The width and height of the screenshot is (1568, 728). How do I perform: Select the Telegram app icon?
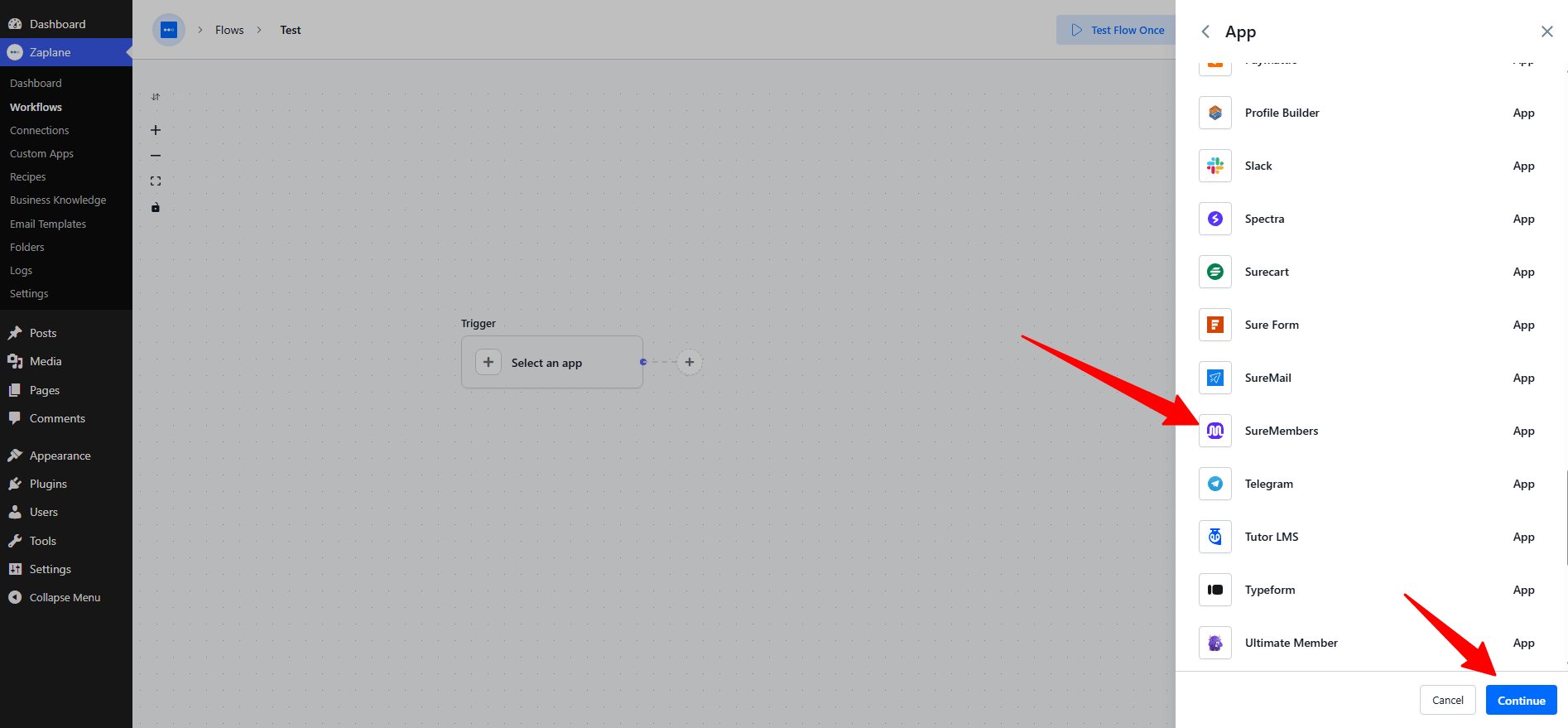(x=1215, y=484)
